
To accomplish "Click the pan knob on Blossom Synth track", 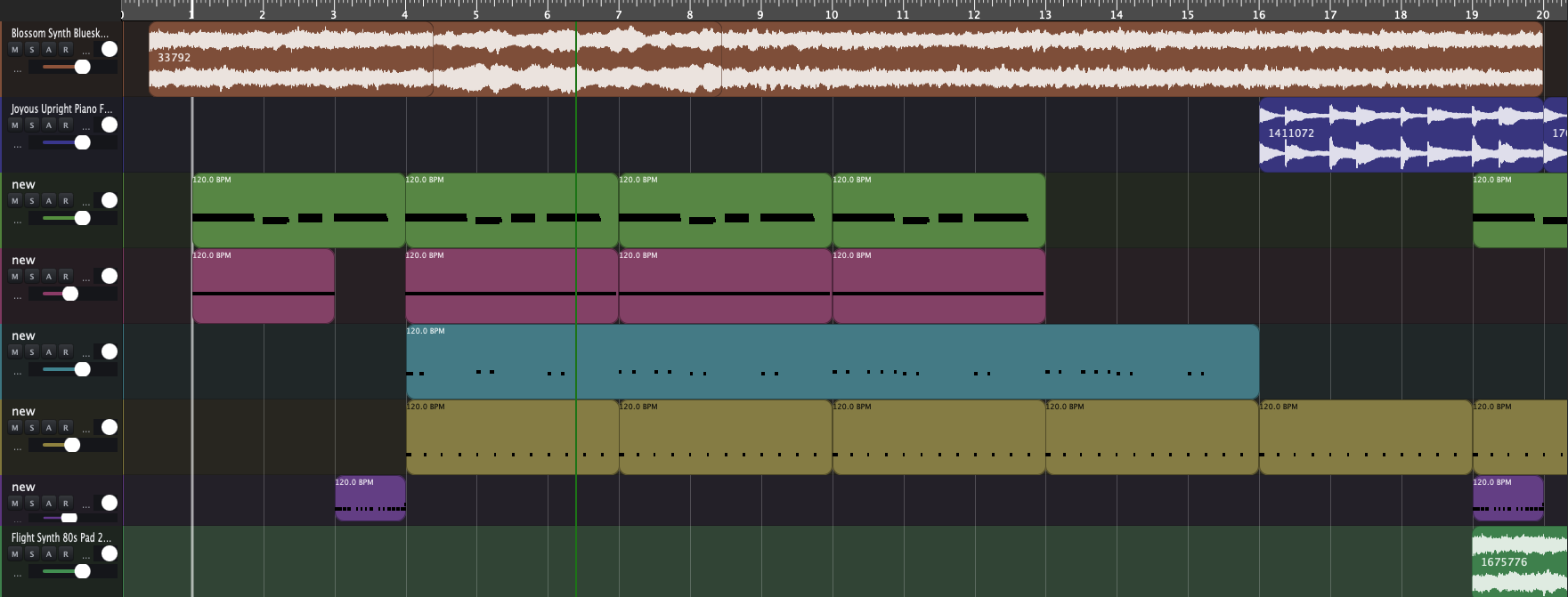I will point(110,49).
